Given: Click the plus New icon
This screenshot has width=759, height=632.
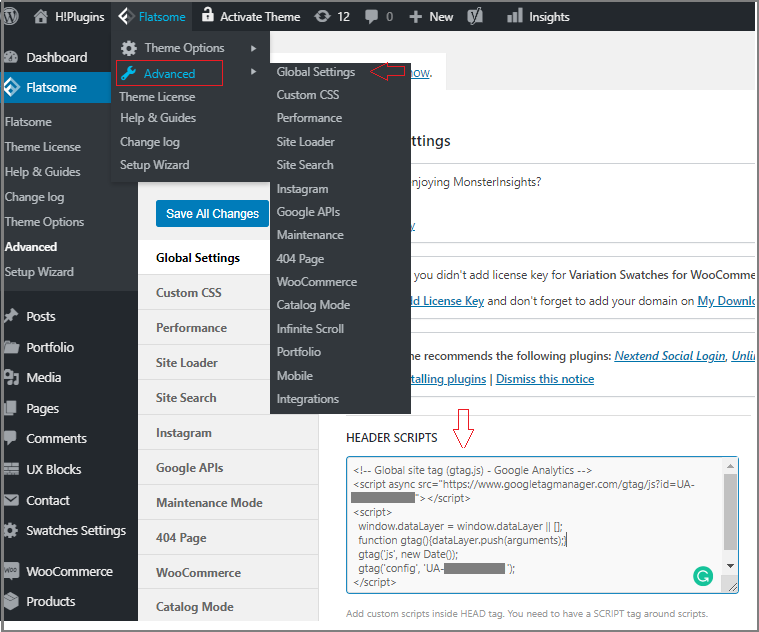Looking at the screenshot, I should 415,17.
